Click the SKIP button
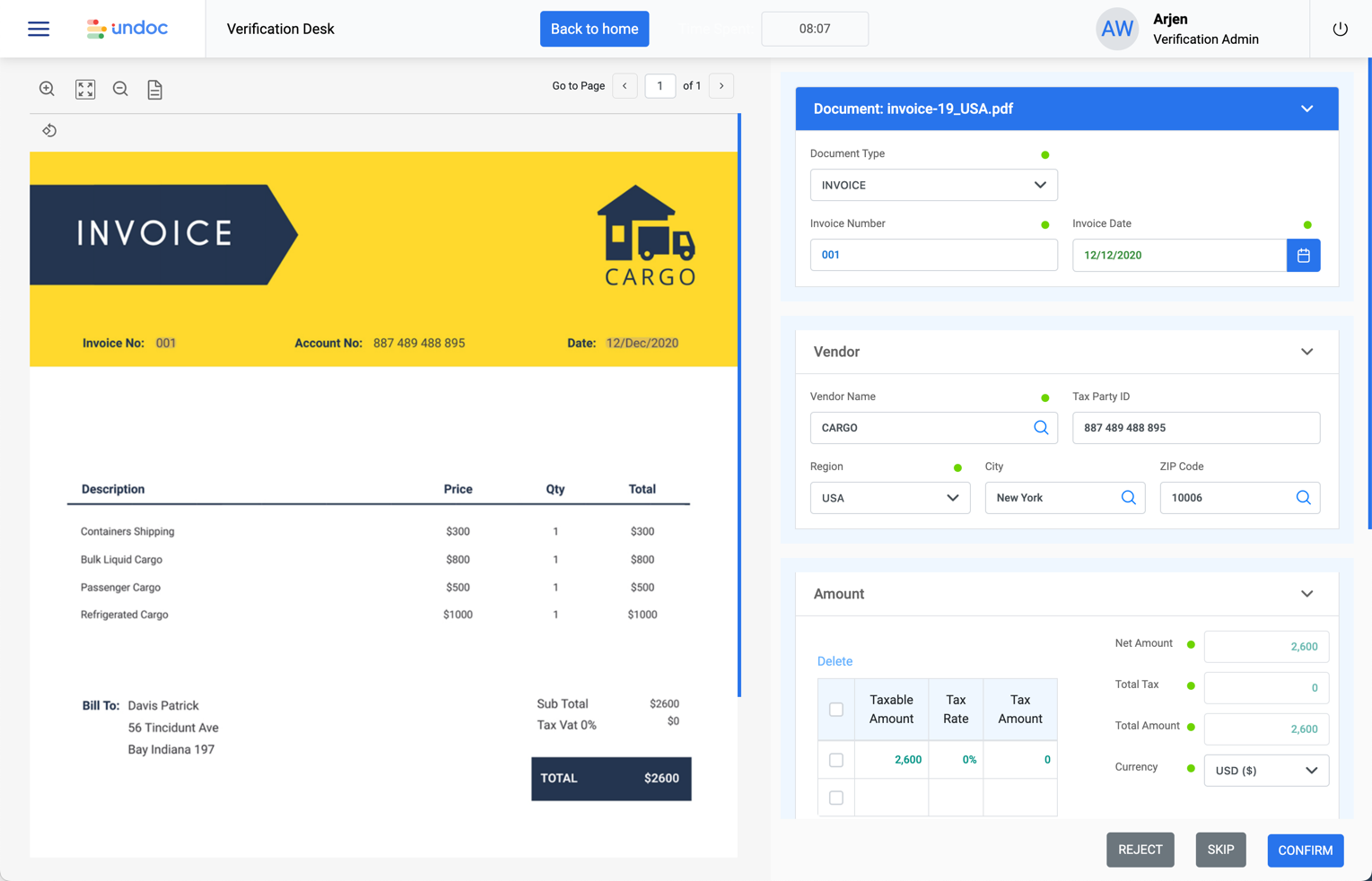Viewport: 1372px width, 881px height. tap(1220, 850)
